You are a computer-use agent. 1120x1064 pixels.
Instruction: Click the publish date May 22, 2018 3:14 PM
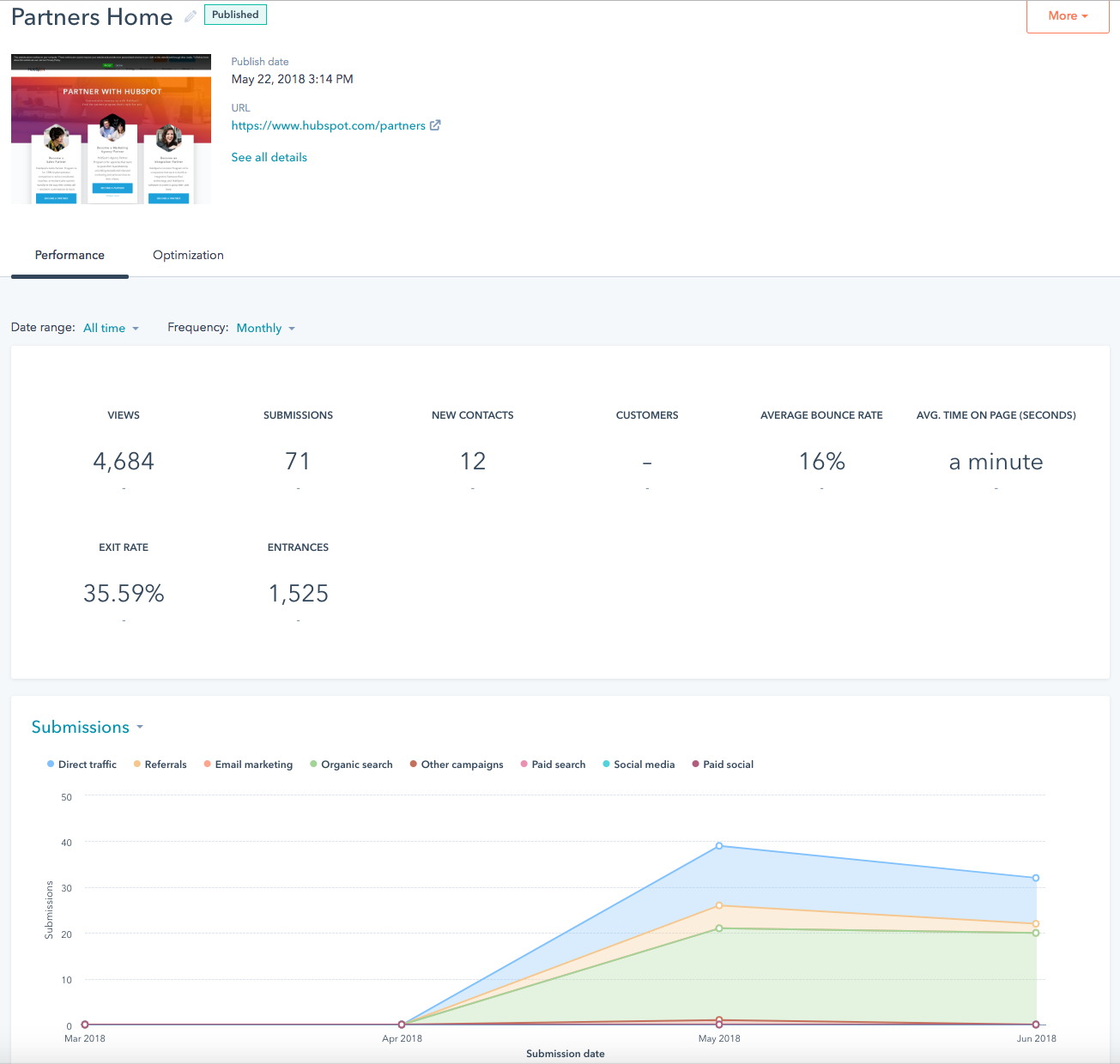(292, 79)
